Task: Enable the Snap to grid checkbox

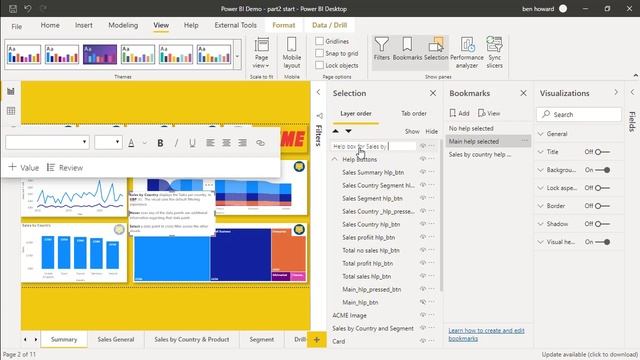Action: pos(320,53)
